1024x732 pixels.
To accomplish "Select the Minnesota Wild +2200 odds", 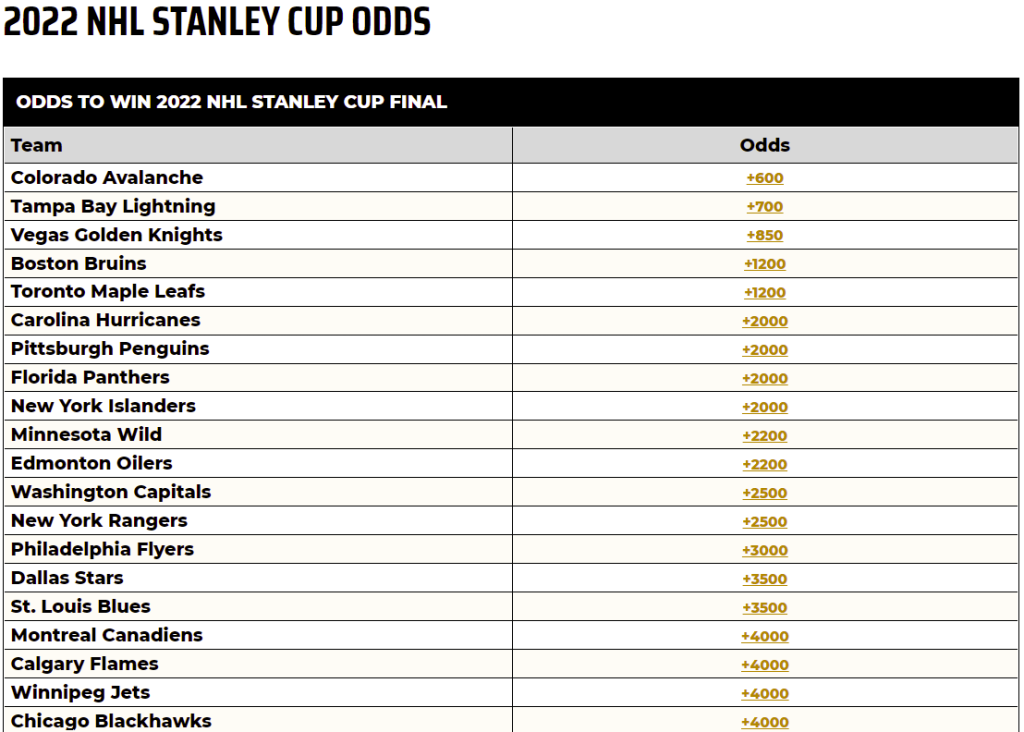I will pyautogui.click(x=765, y=436).
